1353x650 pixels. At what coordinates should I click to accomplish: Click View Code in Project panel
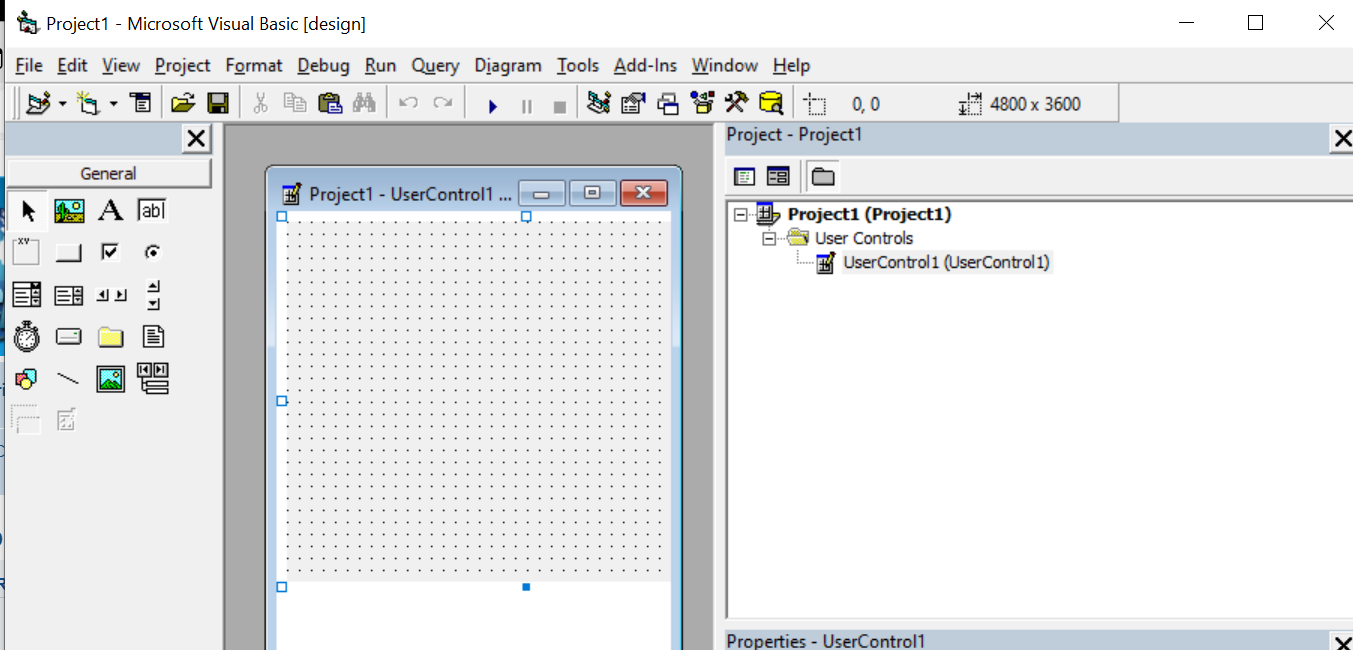tap(744, 177)
